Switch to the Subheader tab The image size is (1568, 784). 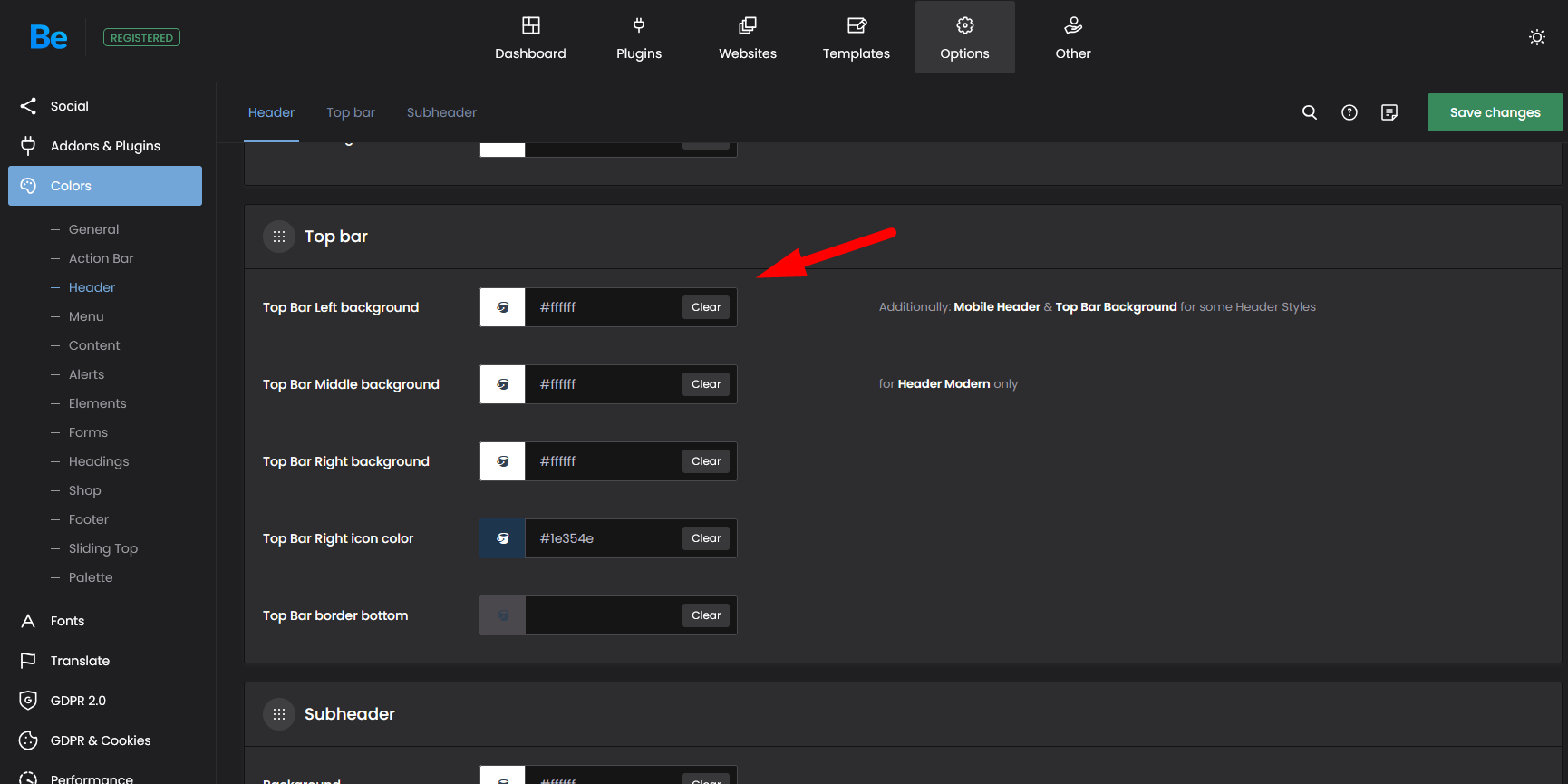pyautogui.click(x=441, y=112)
